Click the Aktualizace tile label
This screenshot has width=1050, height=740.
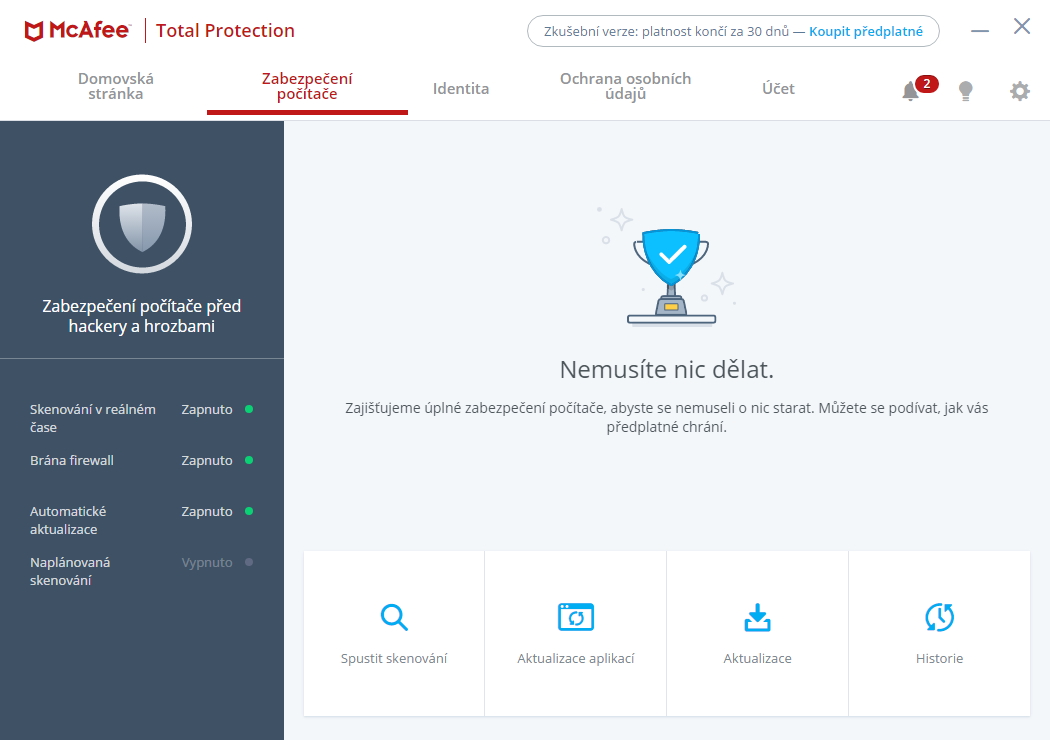coord(757,658)
